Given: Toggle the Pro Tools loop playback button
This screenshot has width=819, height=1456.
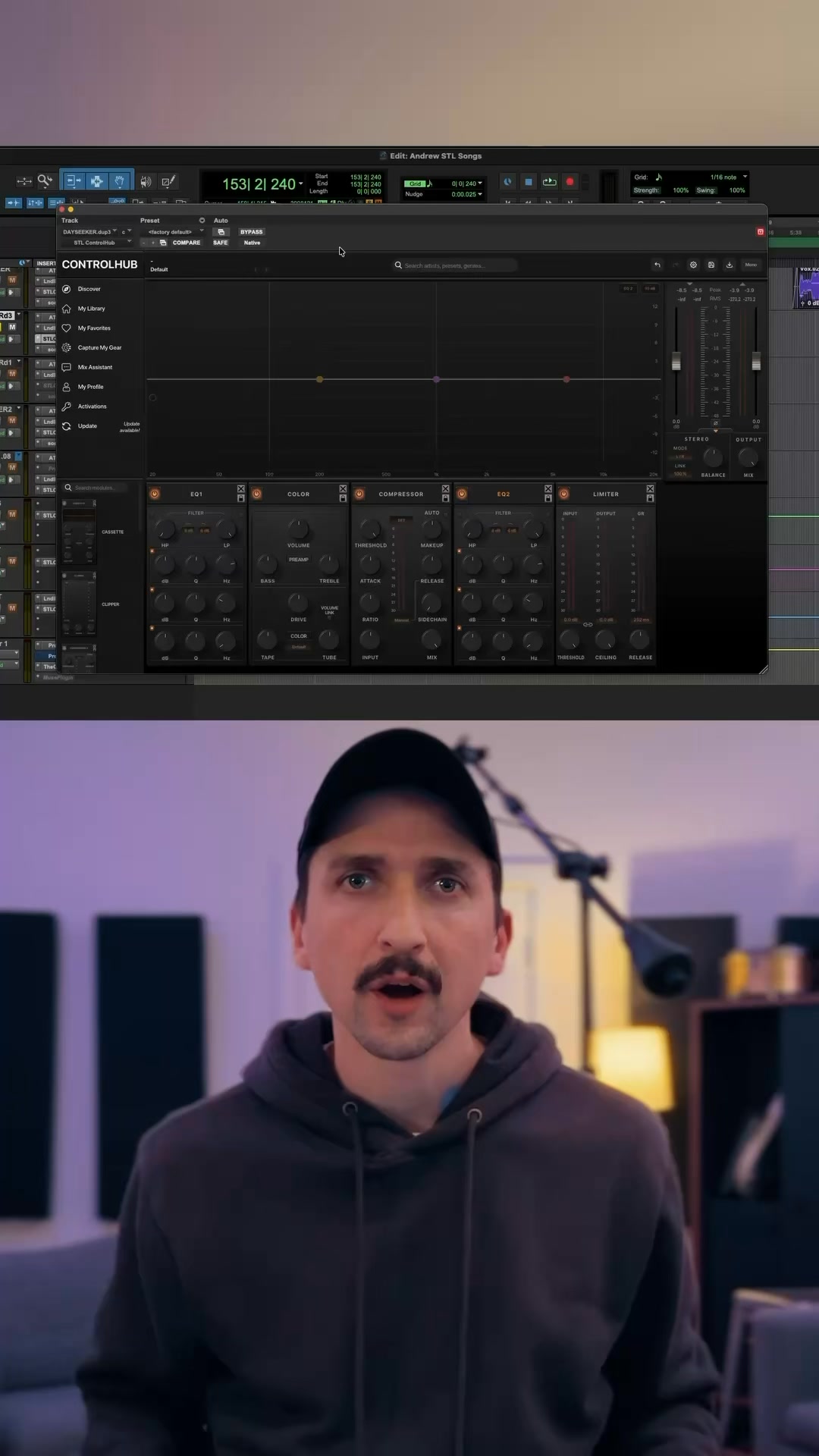Looking at the screenshot, I should [549, 182].
